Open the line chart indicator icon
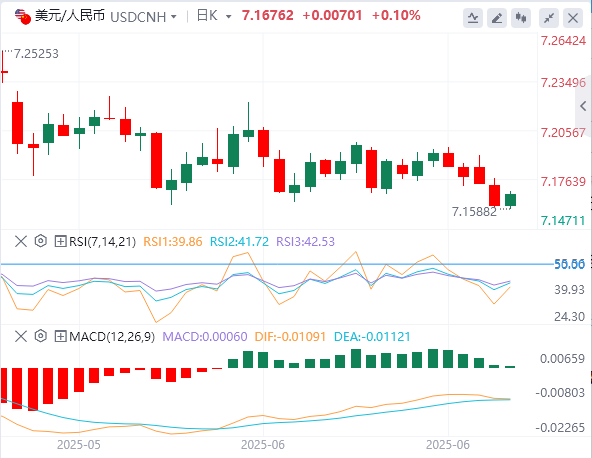 (473, 18)
